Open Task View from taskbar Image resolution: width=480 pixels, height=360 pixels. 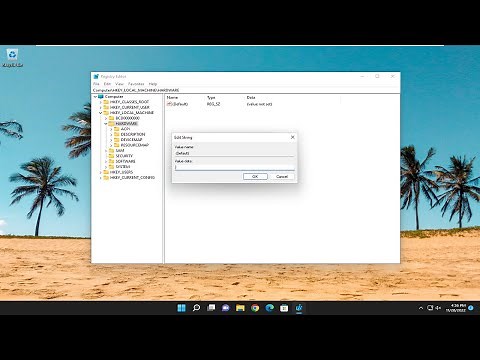pyautogui.click(x=211, y=308)
